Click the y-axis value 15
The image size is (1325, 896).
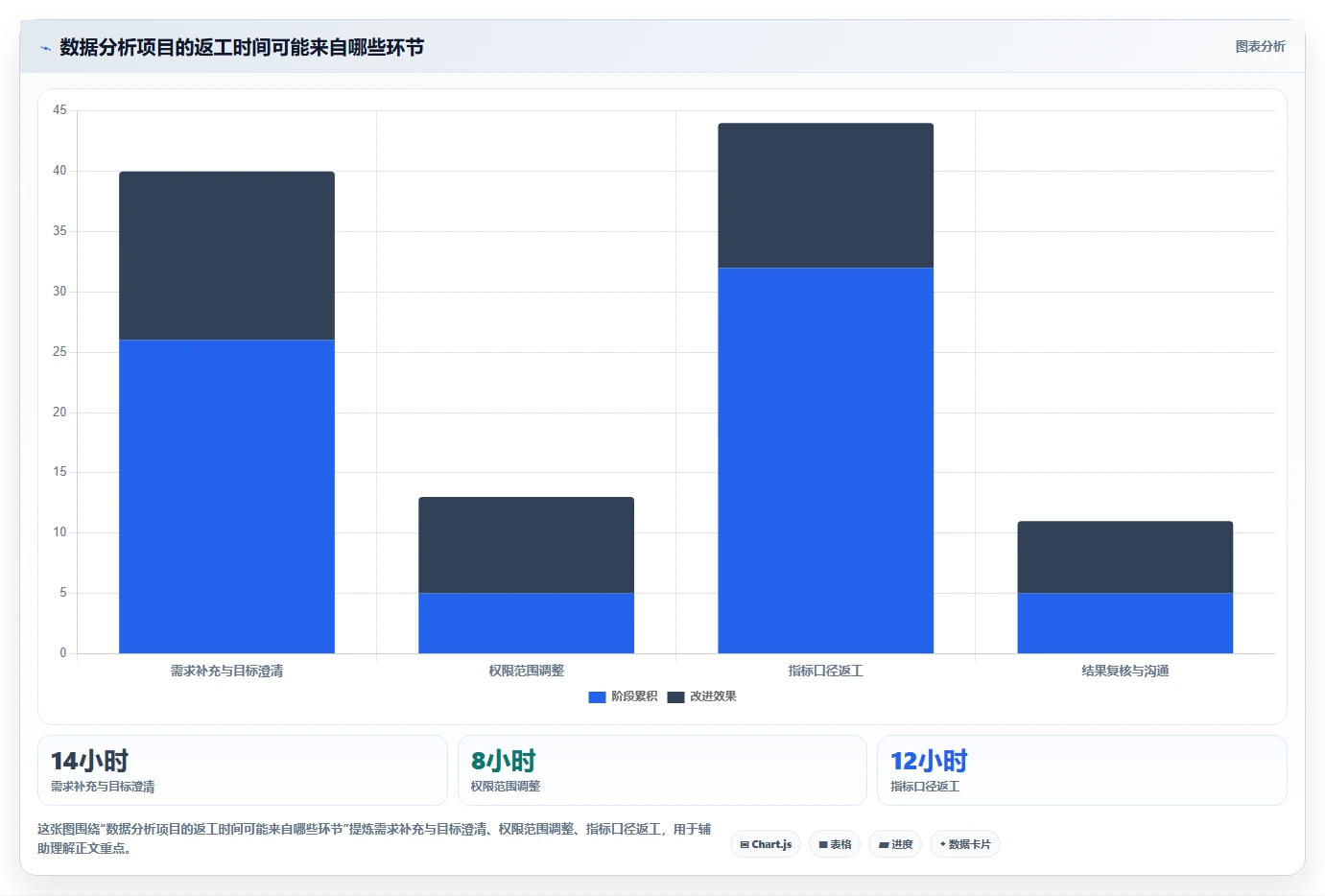click(x=59, y=472)
